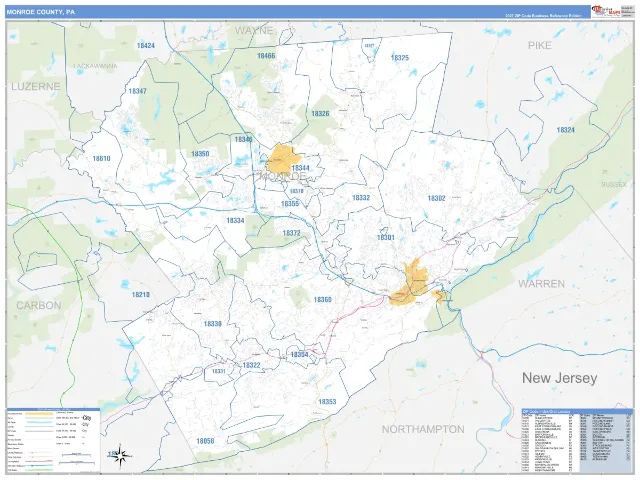Click ZIP code label 18424

pyautogui.click(x=146, y=46)
